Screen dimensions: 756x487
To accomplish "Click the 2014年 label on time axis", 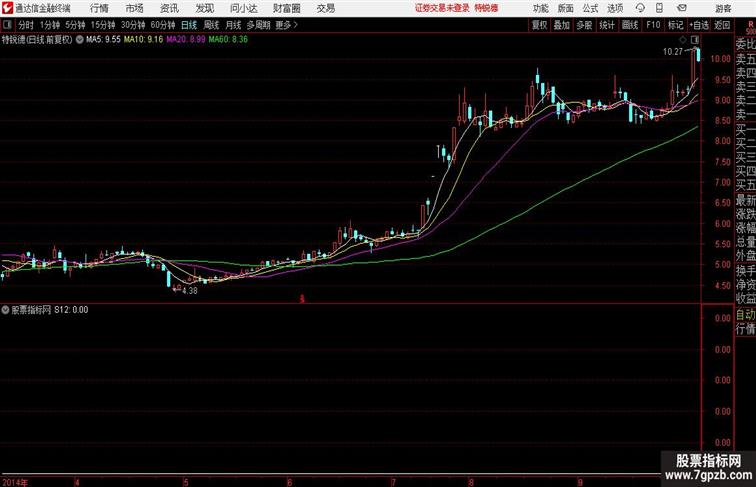I will pos(15,482).
